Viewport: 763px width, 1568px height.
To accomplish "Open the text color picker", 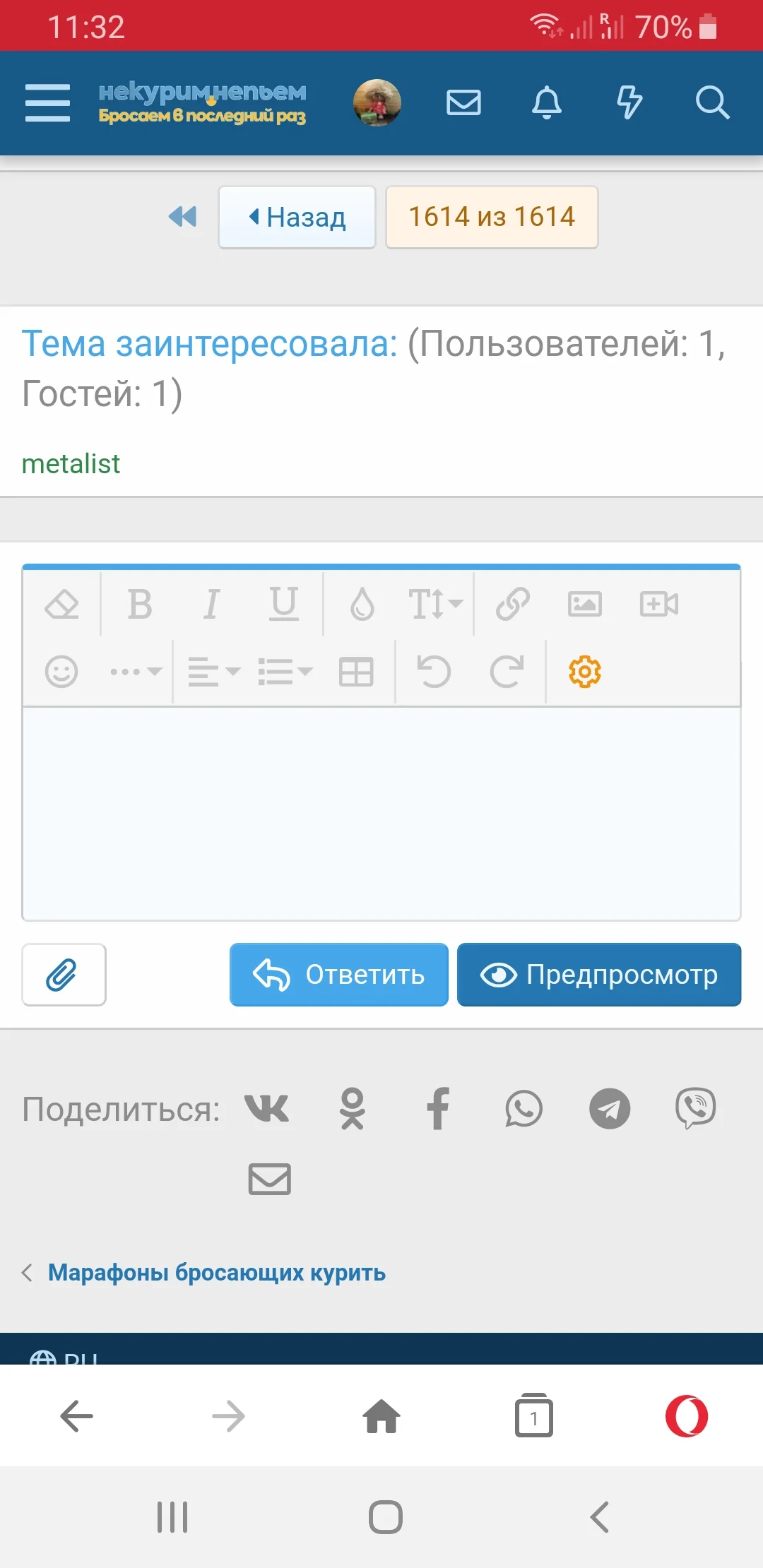I will point(362,604).
